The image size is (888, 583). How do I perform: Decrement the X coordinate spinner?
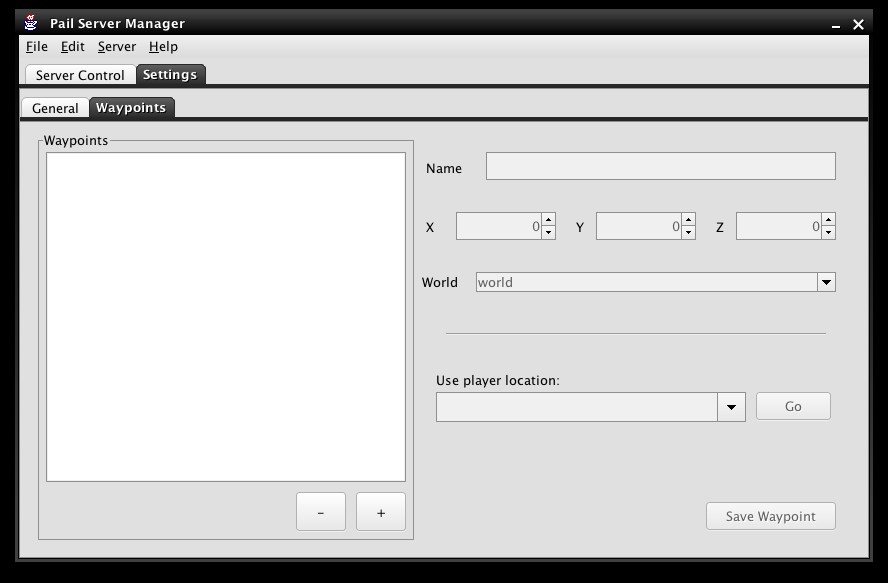coord(548,232)
